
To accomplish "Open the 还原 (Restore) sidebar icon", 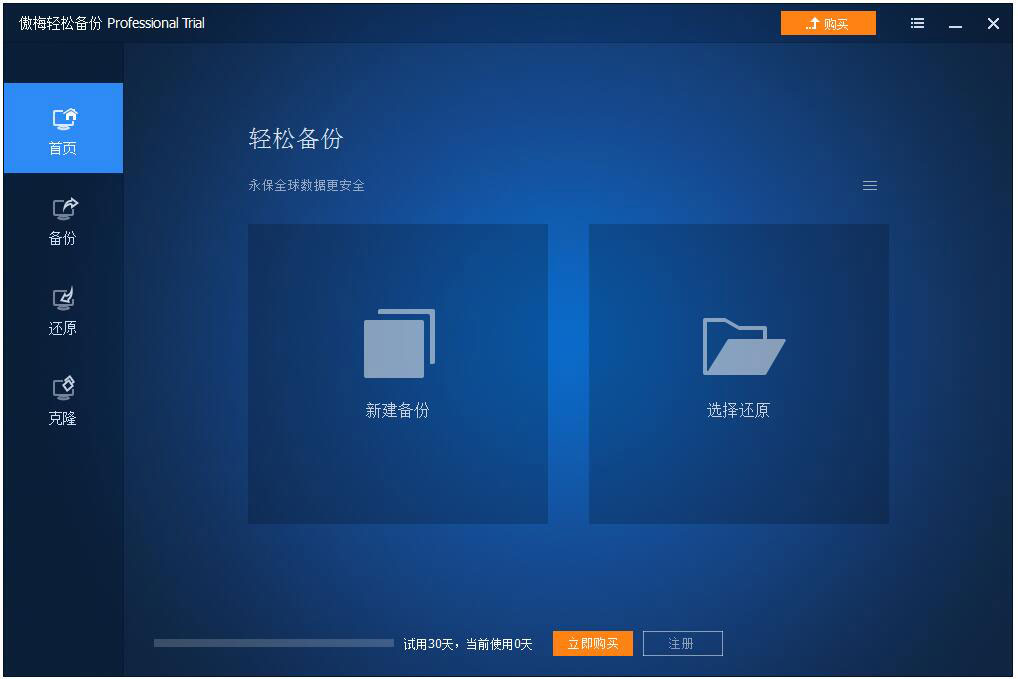I will pos(63,310).
